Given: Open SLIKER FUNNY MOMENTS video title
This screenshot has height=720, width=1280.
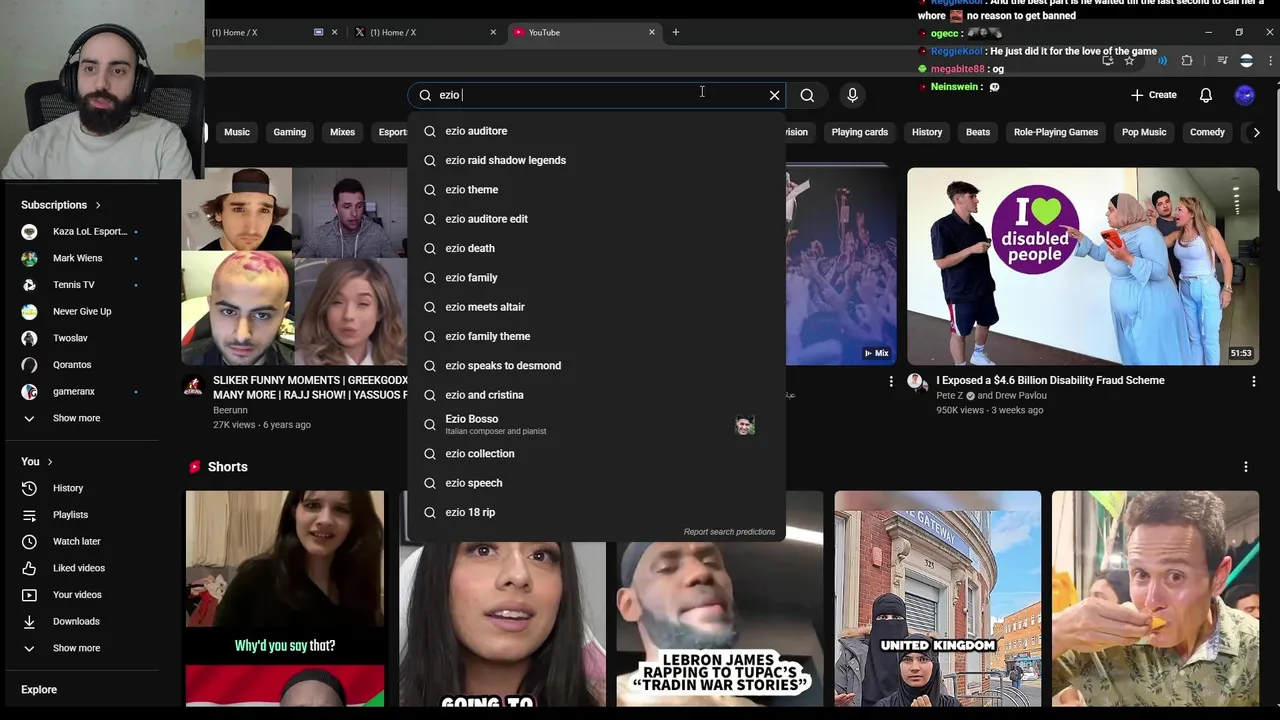Looking at the screenshot, I should pos(311,388).
